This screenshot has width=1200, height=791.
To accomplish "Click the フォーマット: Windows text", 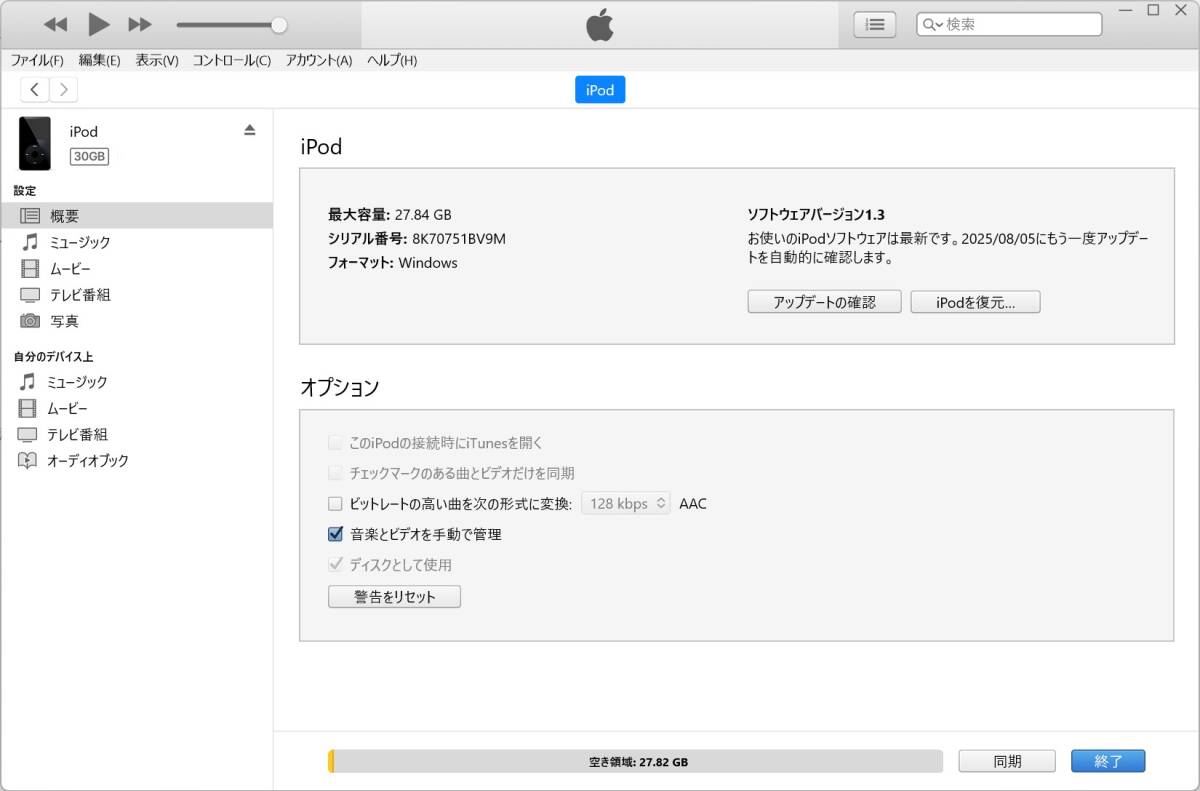I will tap(393, 263).
